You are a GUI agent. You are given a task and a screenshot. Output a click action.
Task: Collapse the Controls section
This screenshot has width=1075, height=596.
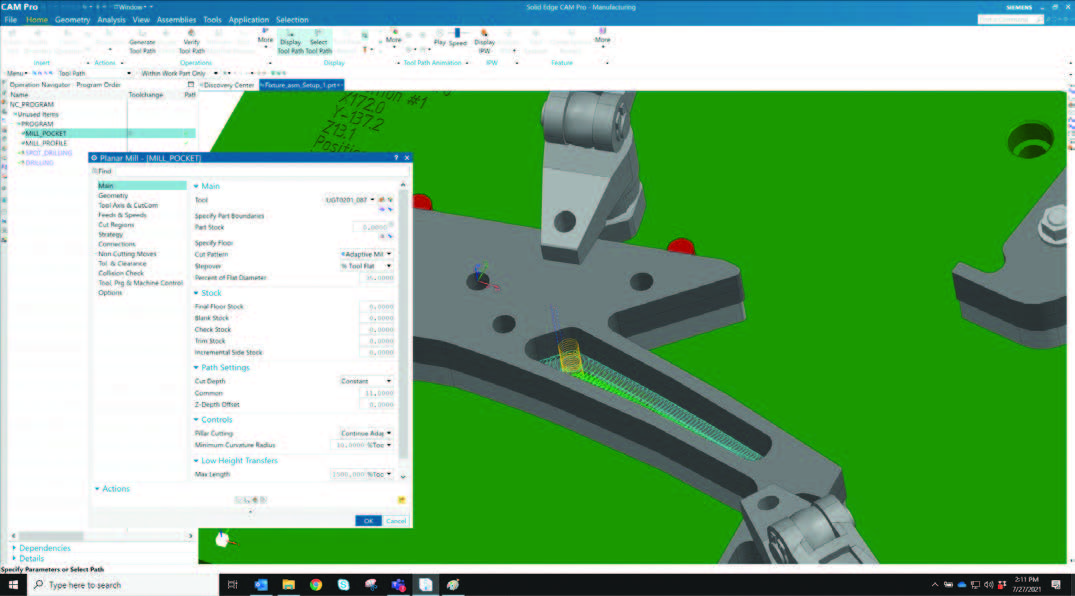click(x=196, y=420)
